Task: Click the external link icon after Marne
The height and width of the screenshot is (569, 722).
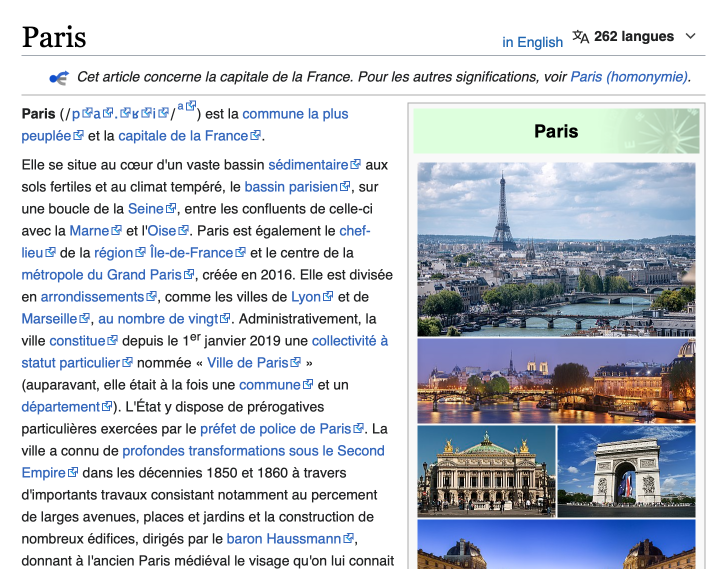Action: (x=116, y=231)
